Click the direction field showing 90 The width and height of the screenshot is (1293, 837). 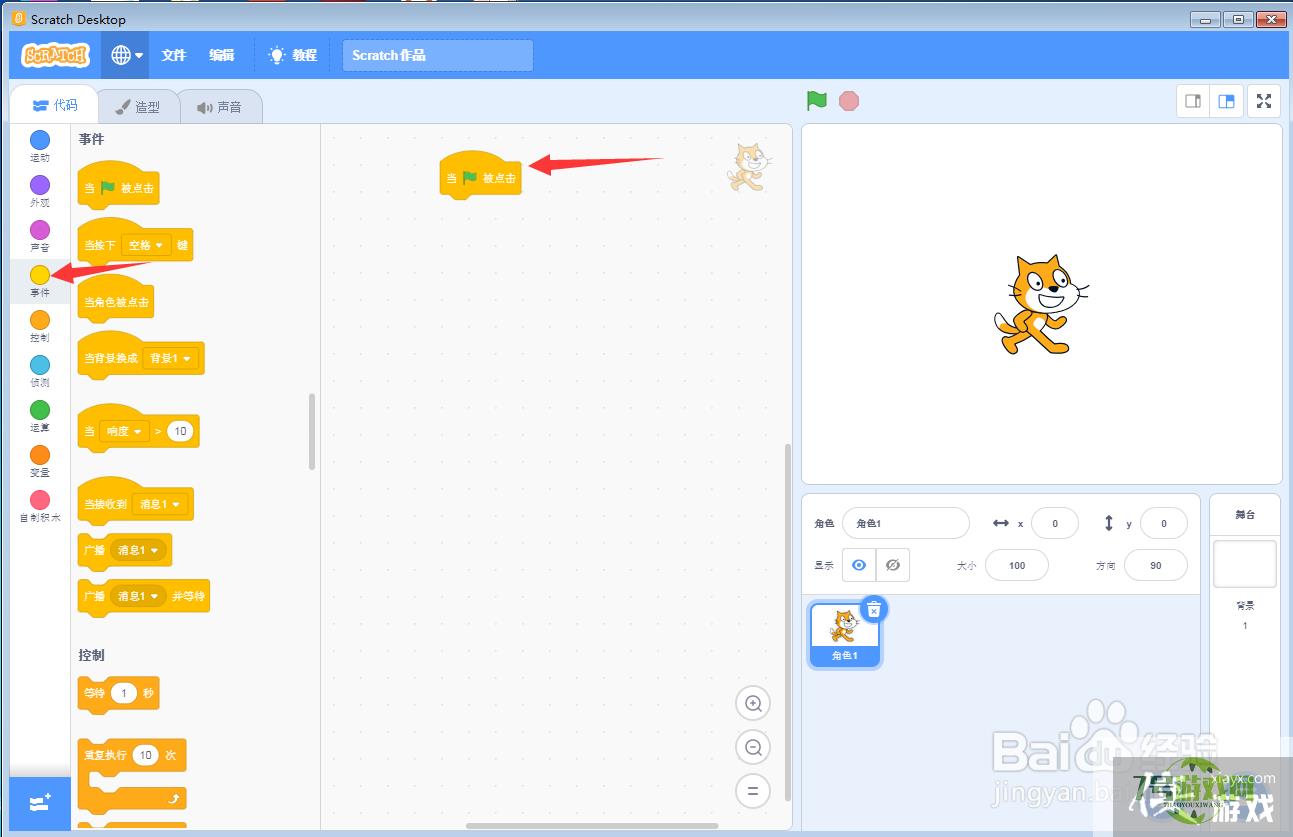[x=1156, y=565]
